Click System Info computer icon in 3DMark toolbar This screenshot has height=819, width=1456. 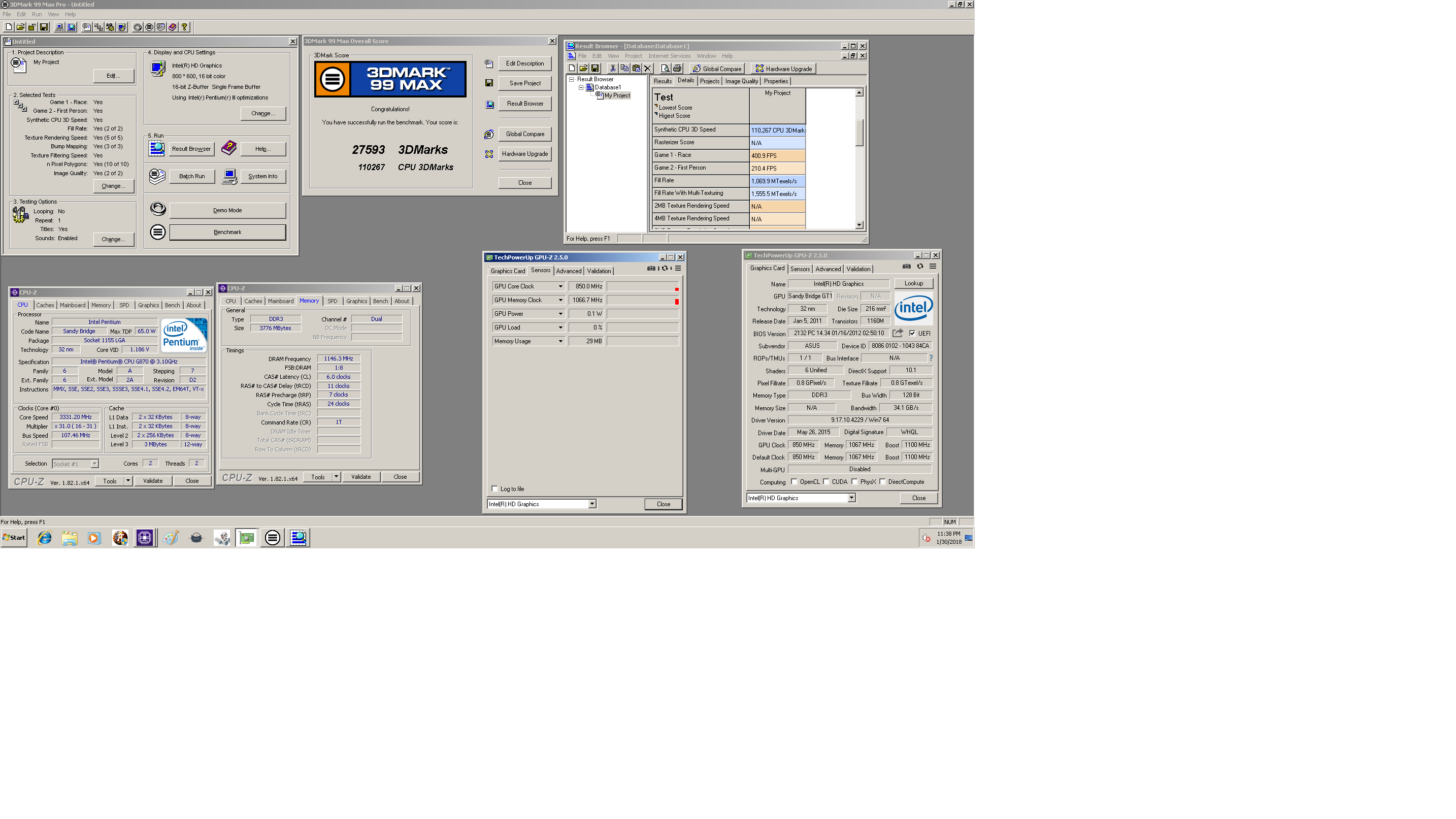(59, 27)
